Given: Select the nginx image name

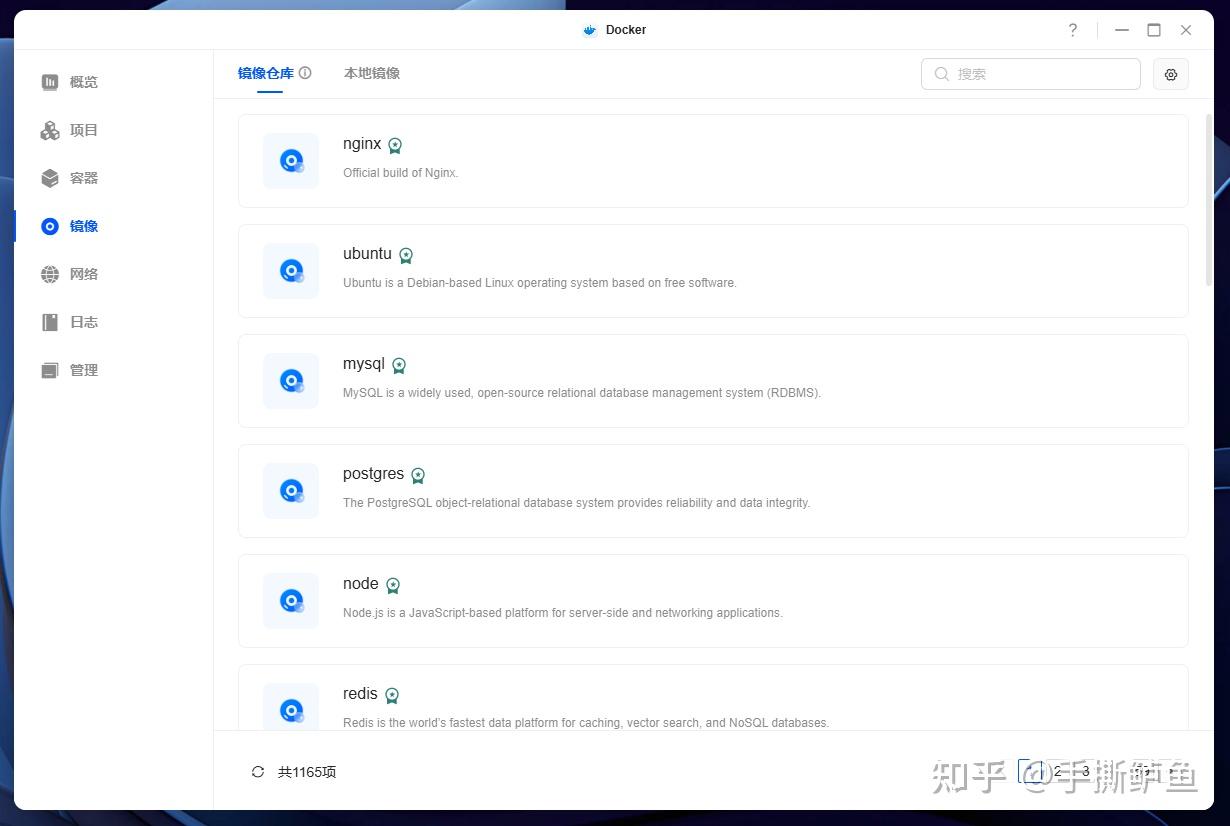Looking at the screenshot, I should 362,144.
